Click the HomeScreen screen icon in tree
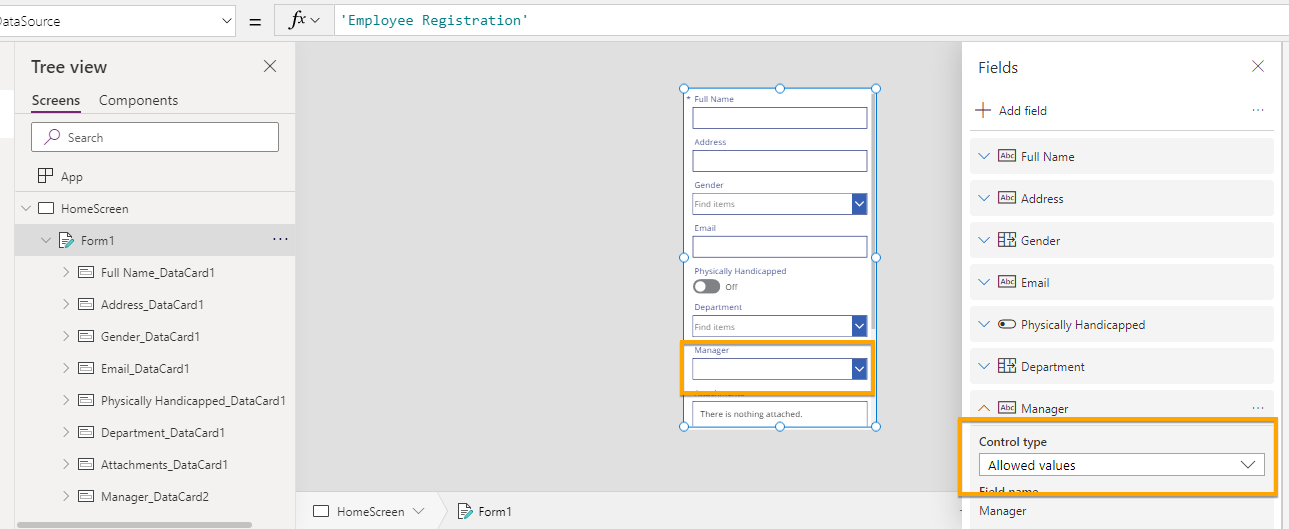The height and width of the screenshot is (529, 1289). click(46, 209)
